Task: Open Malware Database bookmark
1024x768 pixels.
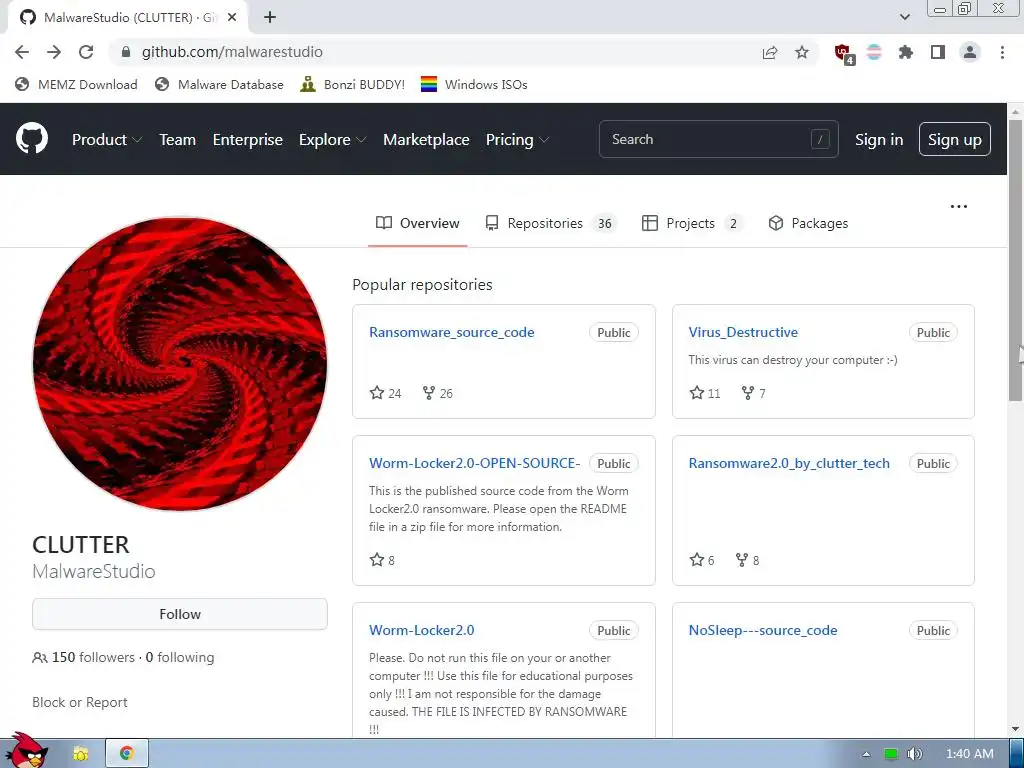Action: pos(219,84)
